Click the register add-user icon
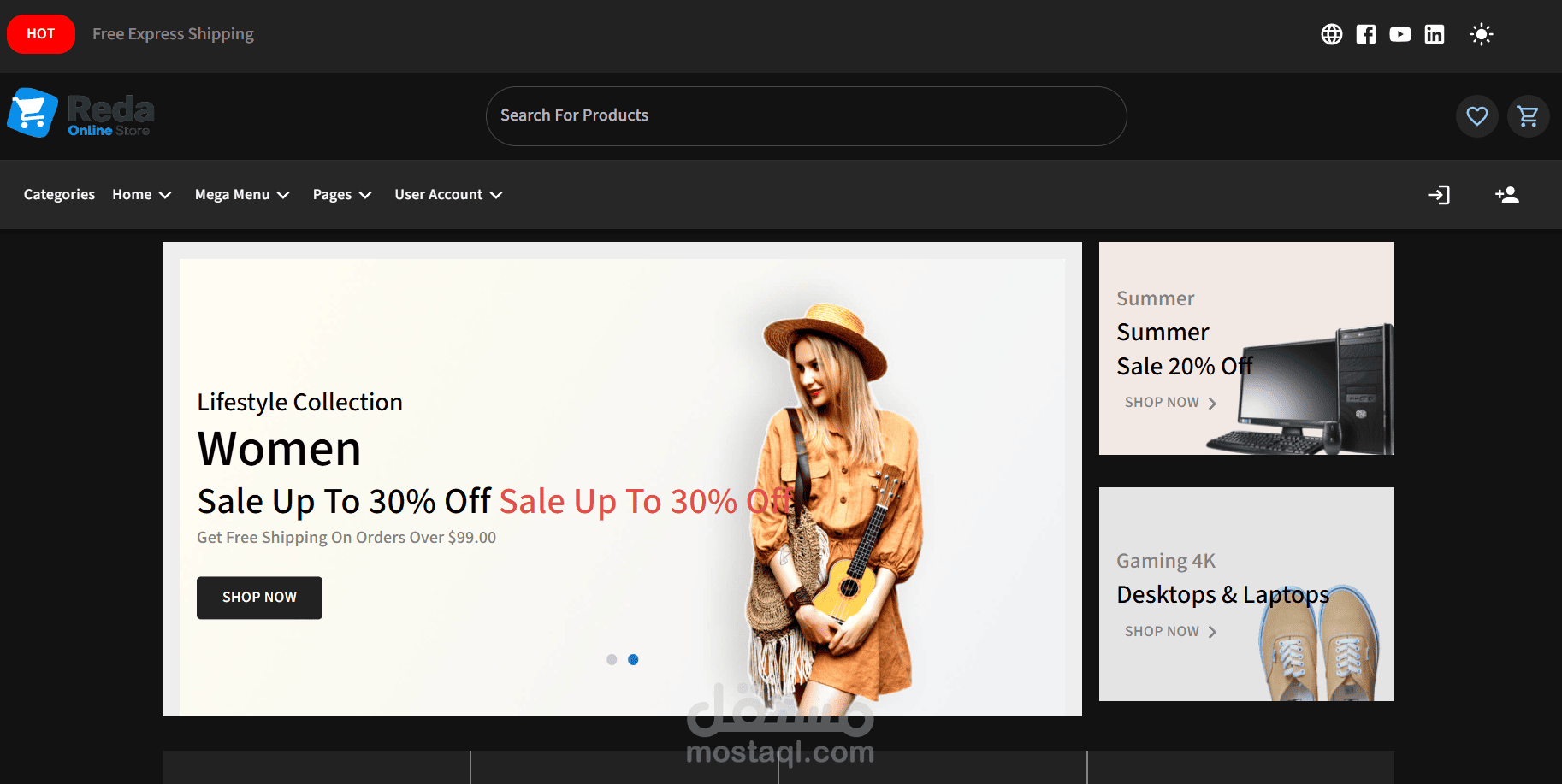This screenshot has height=784, width=1562. click(1507, 195)
